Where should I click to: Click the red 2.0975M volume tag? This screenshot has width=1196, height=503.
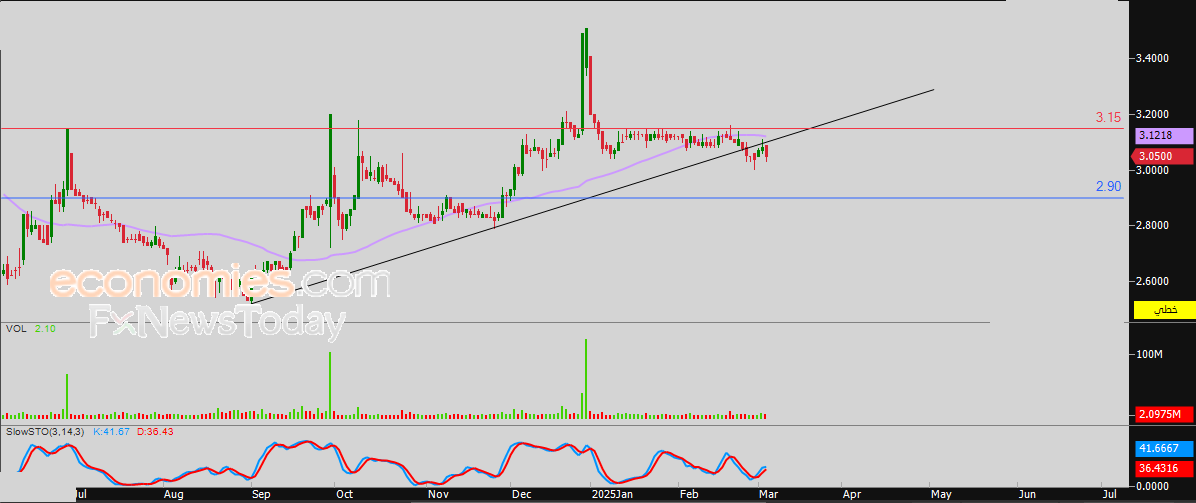[1164, 414]
